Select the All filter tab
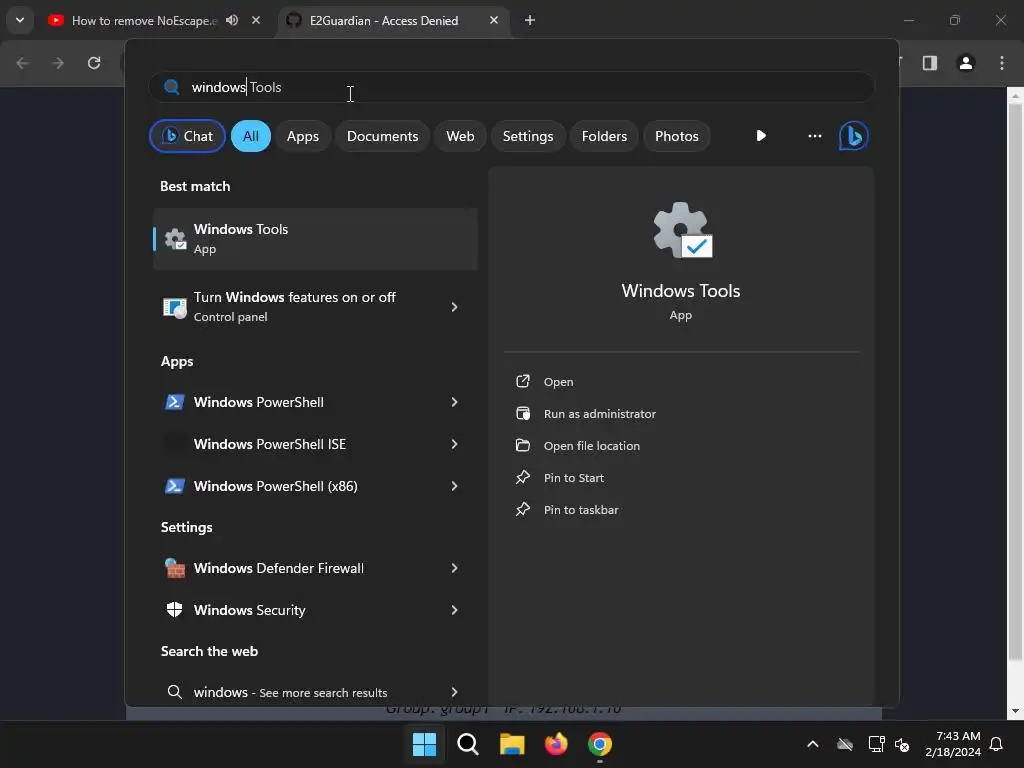The image size is (1024, 768). click(x=251, y=136)
